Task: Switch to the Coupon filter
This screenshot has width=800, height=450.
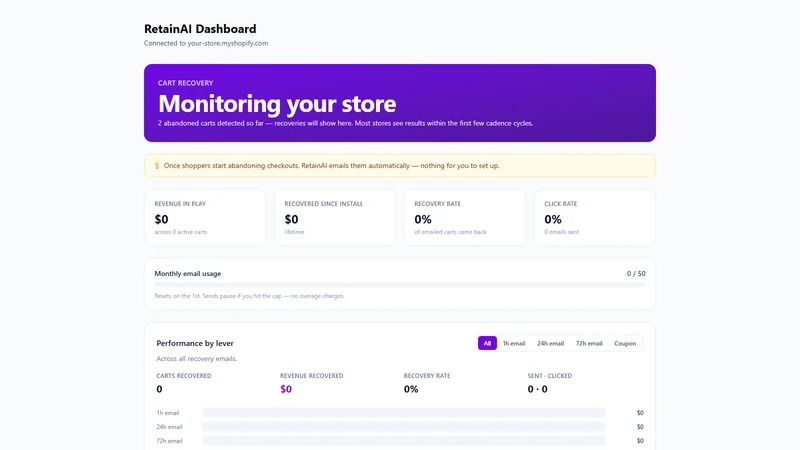Action: coord(625,343)
